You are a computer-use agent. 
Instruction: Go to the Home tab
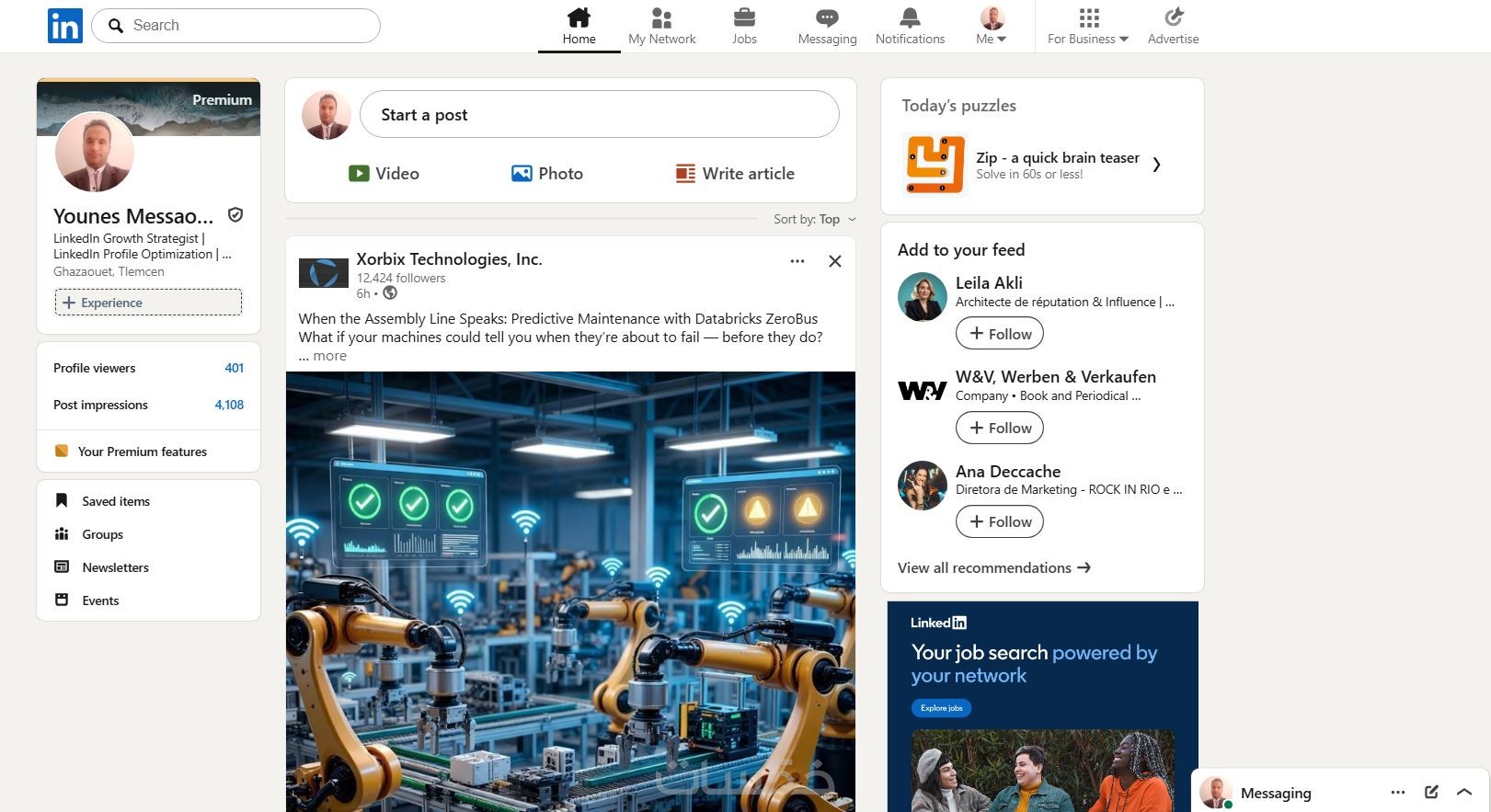579,27
